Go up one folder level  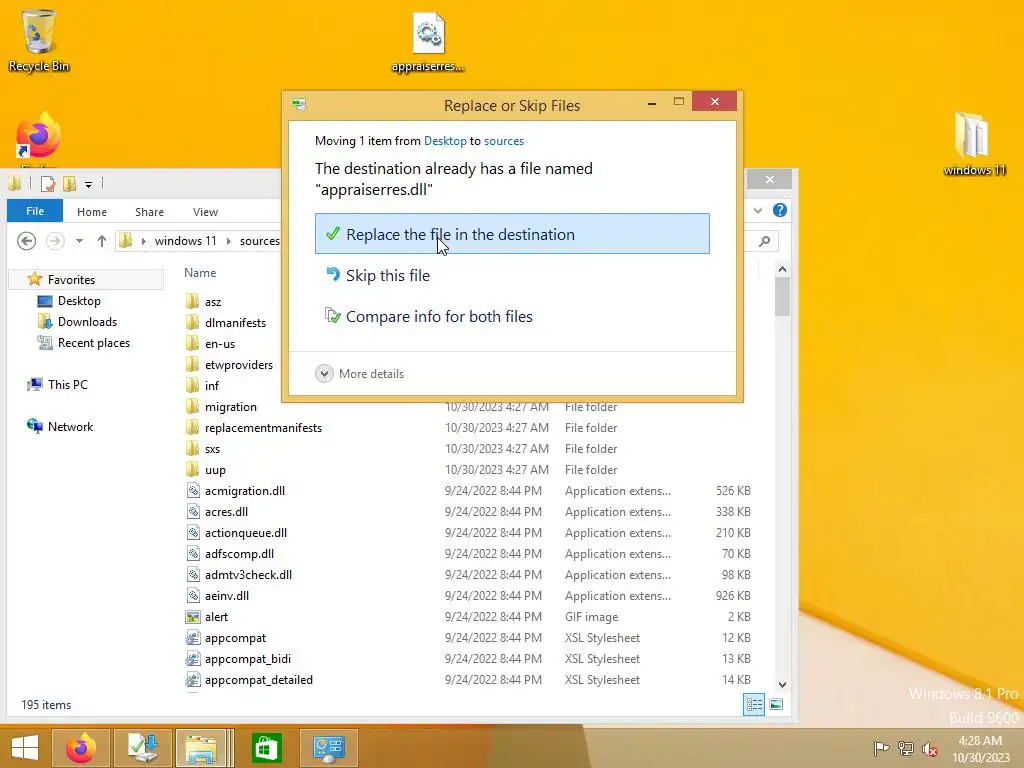(x=101, y=241)
